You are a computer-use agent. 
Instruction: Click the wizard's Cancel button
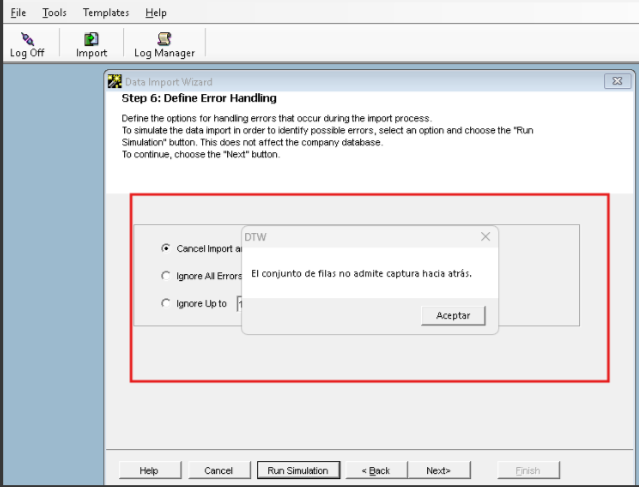click(218, 470)
